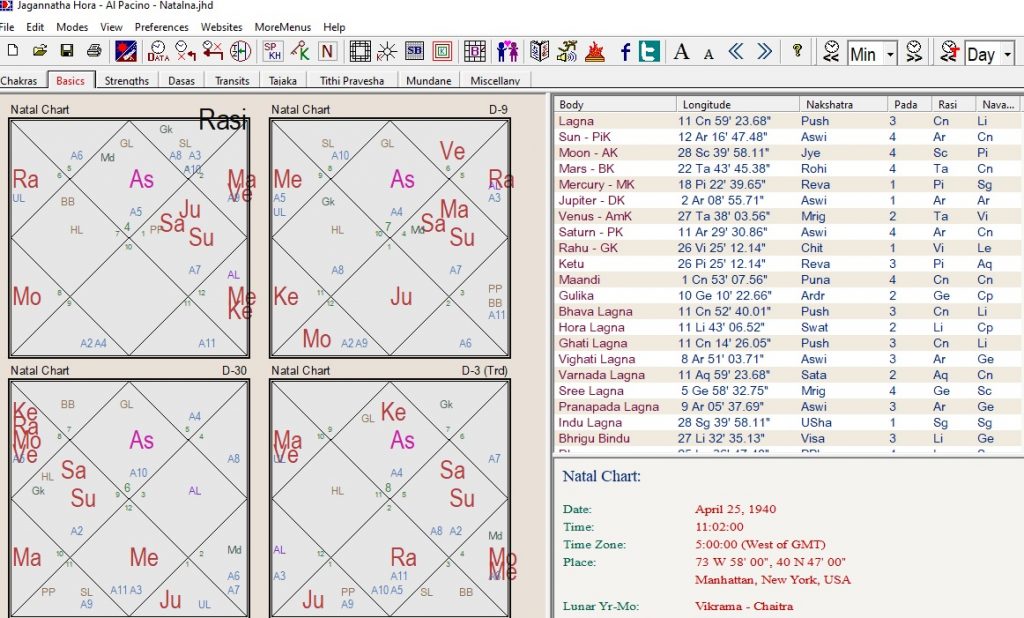Open help with question mark icon
The height and width of the screenshot is (618, 1024).
point(797,51)
